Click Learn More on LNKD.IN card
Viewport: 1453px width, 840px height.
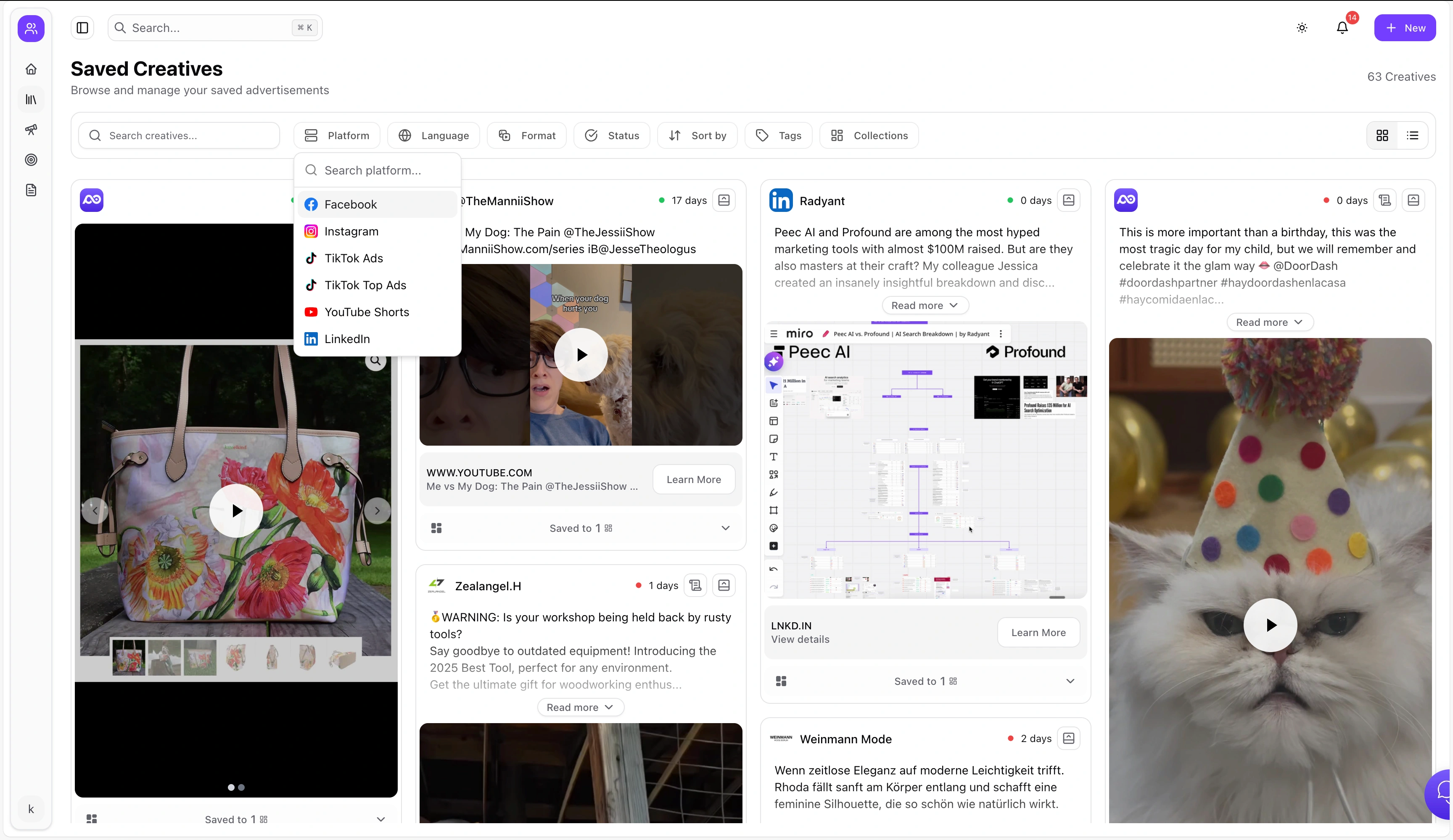pyautogui.click(x=1038, y=632)
